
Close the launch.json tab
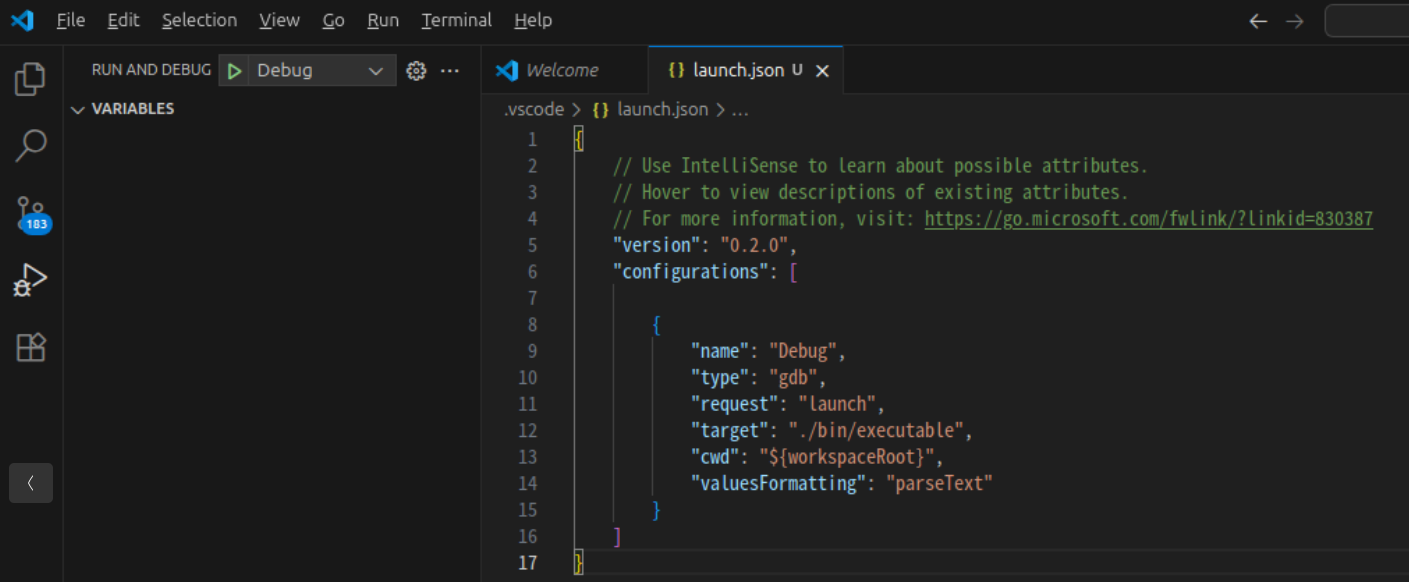(822, 71)
